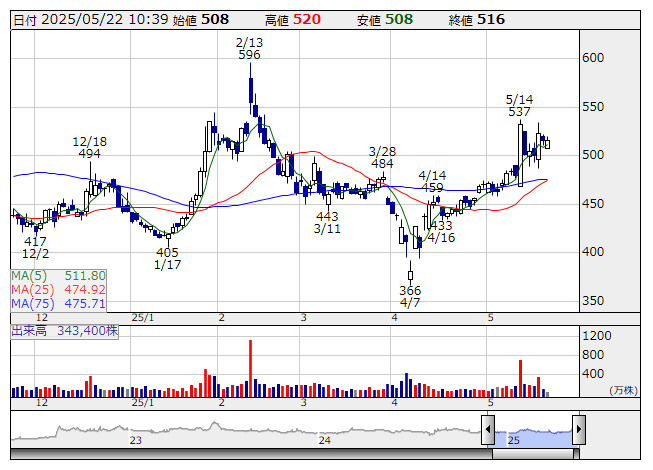This screenshot has width=653, height=470.
Task: Click the 2/13 peak label 596
Action: tap(249, 49)
